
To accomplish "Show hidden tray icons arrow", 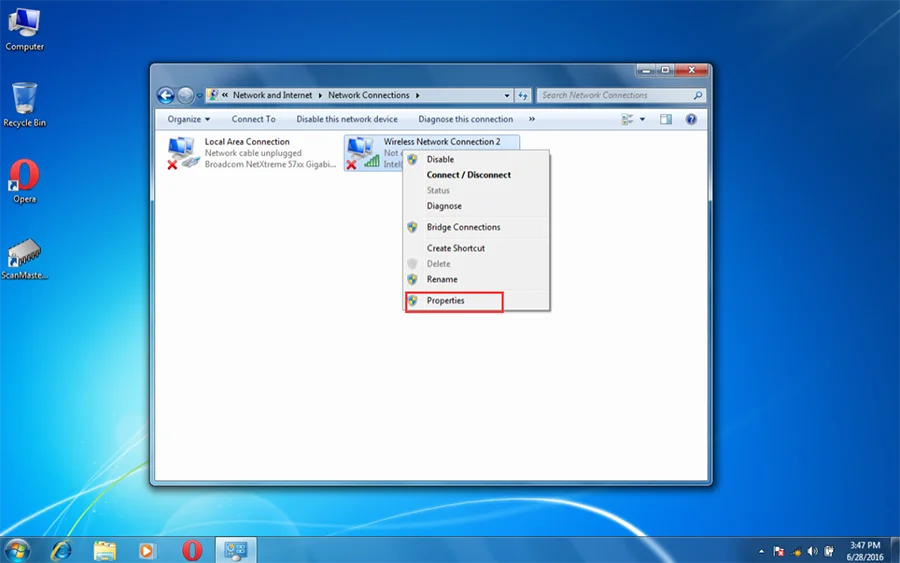I will pos(761,552).
